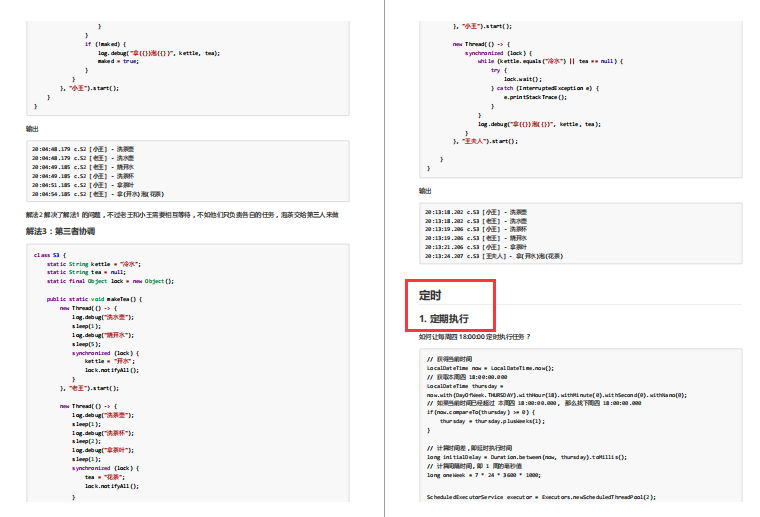760x517 pixels.
Task: Click the "ScheduledExecutorService executor" line
Action: coord(541,497)
